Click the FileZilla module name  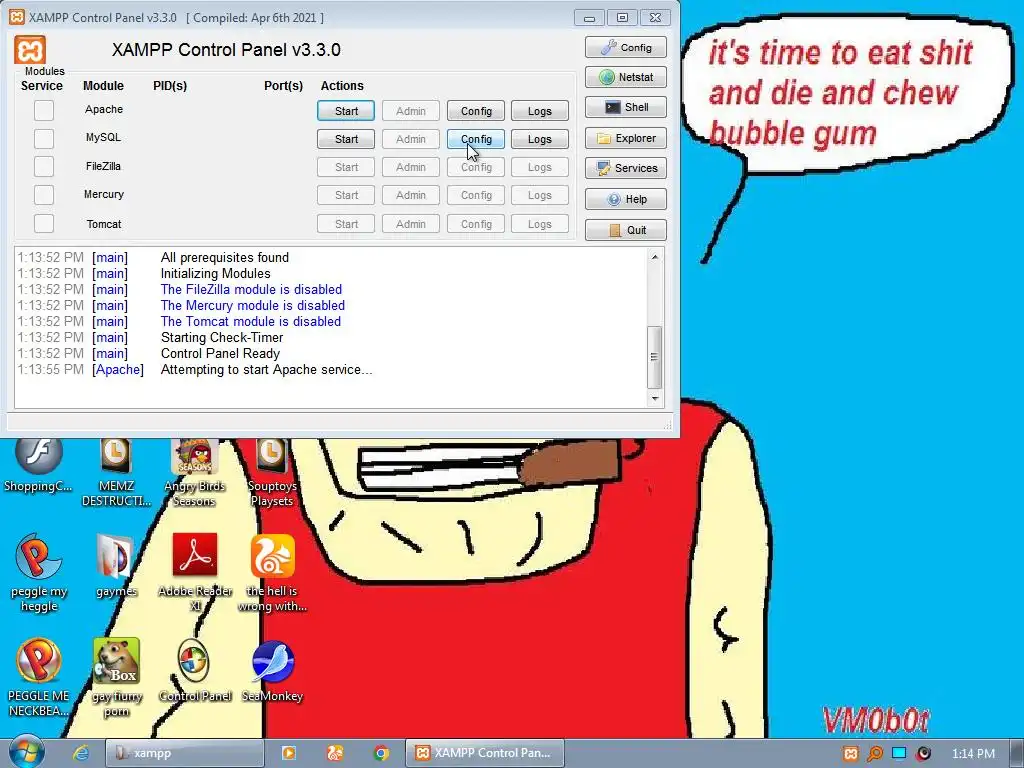103,166
